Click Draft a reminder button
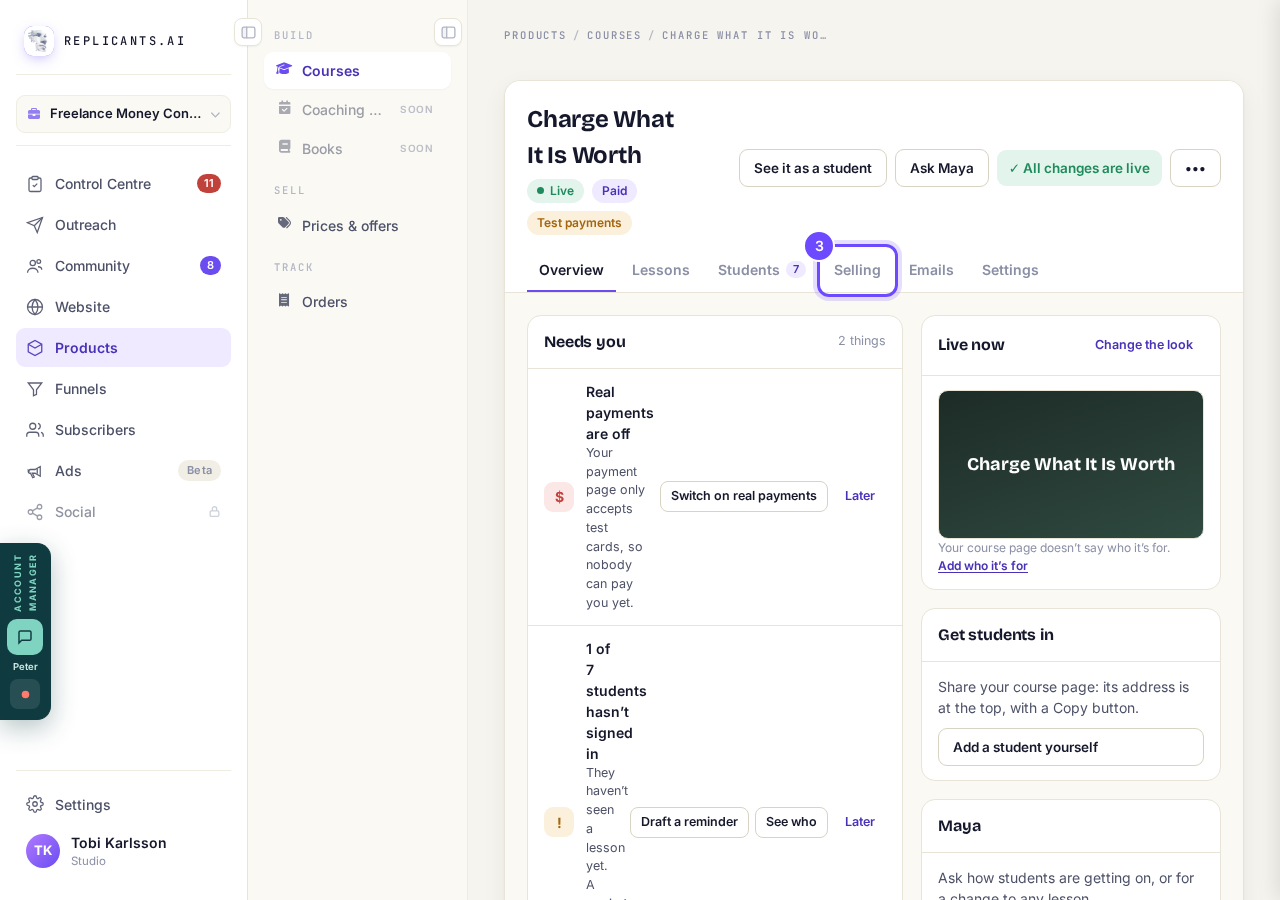The width and height of the screenshot is (1280, 900). click(689, 822)
